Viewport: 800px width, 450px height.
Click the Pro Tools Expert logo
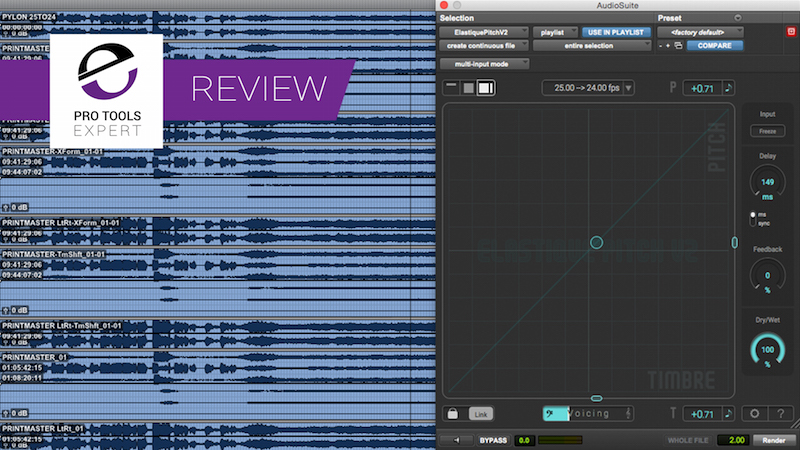point(107,91)
